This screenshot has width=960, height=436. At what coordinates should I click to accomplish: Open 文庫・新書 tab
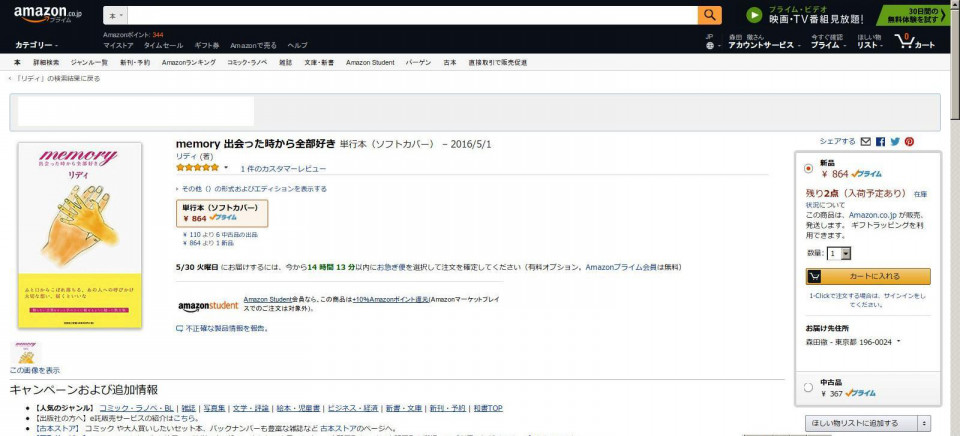319,62
